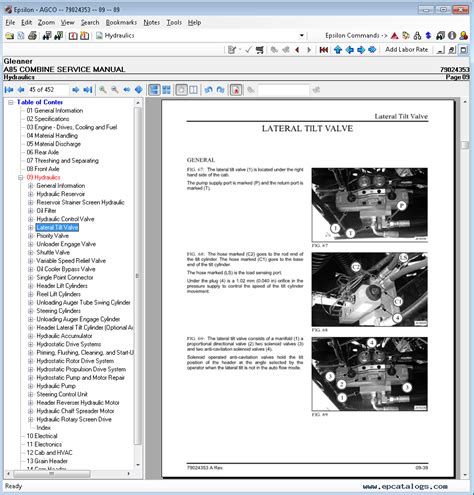This screenshot has height=495, width=474.
Task: Select 10 Electrical in contents
Action: 42,436
